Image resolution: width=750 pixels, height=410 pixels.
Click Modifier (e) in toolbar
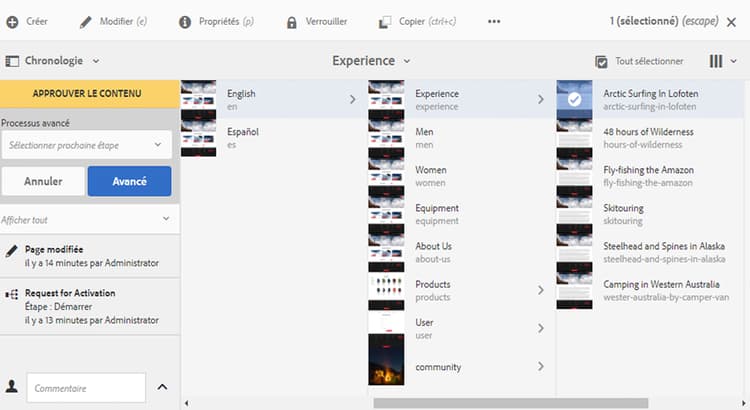coord(123,22)
